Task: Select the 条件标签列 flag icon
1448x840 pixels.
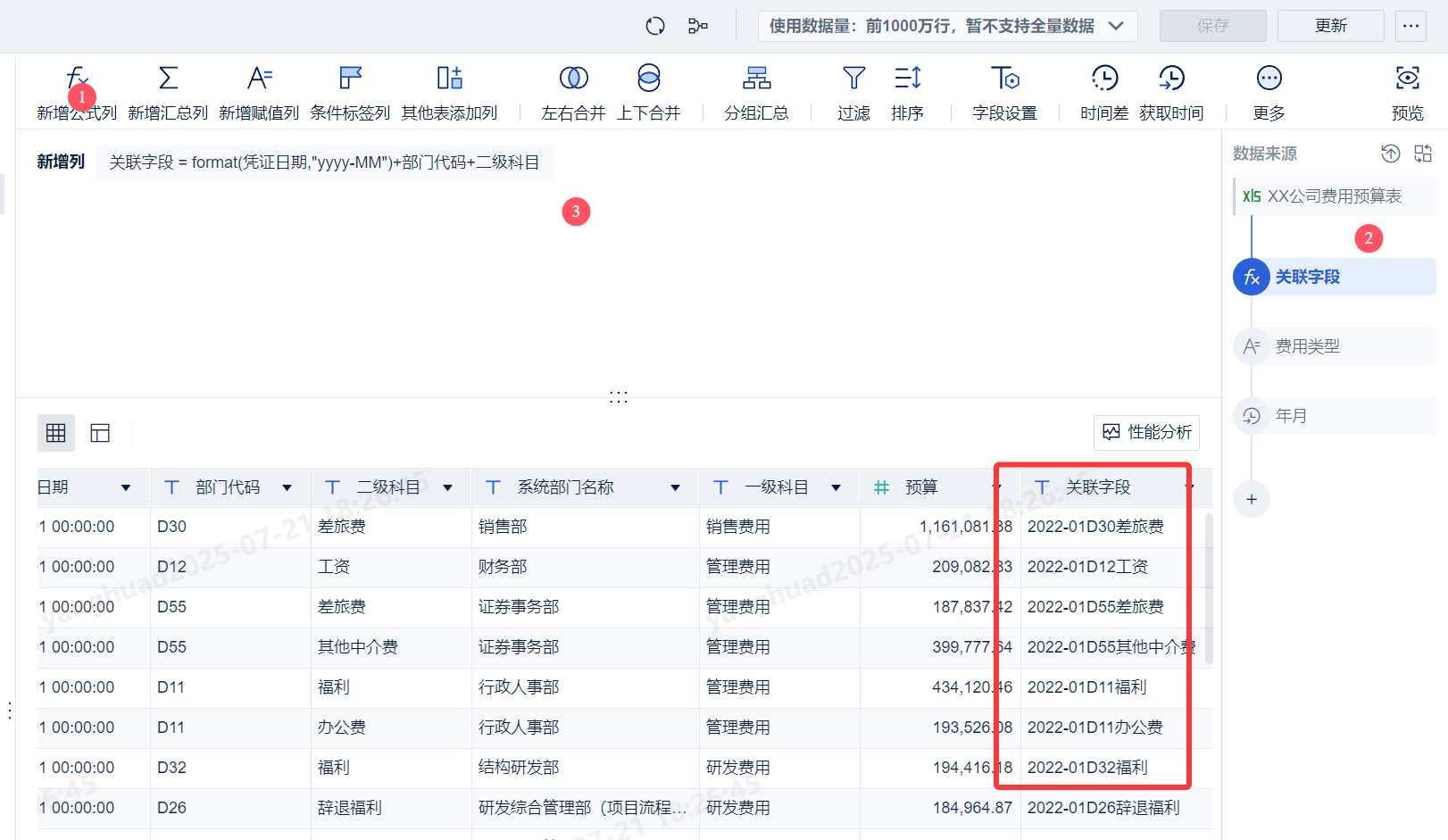Action: (350, 79)
